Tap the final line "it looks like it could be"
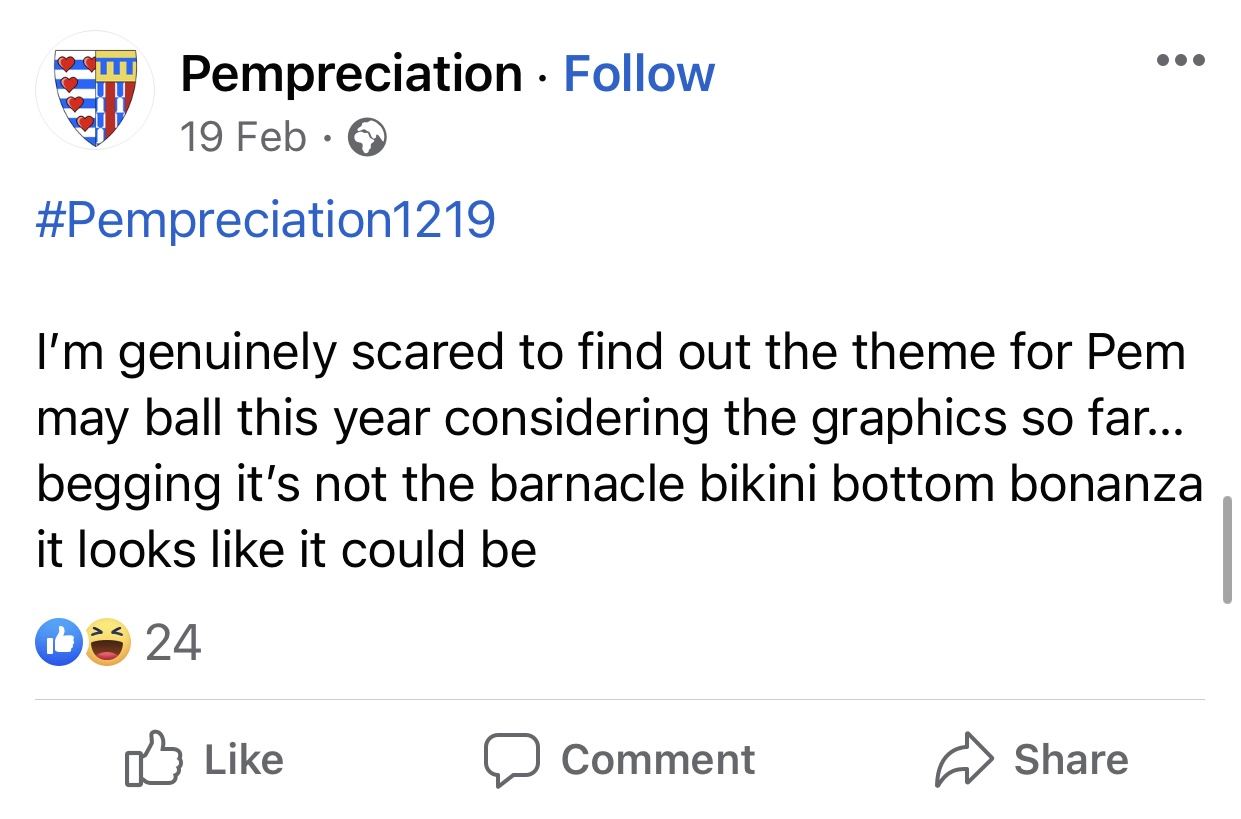This screenshot has width=1241, height=819. click(286, 550)
